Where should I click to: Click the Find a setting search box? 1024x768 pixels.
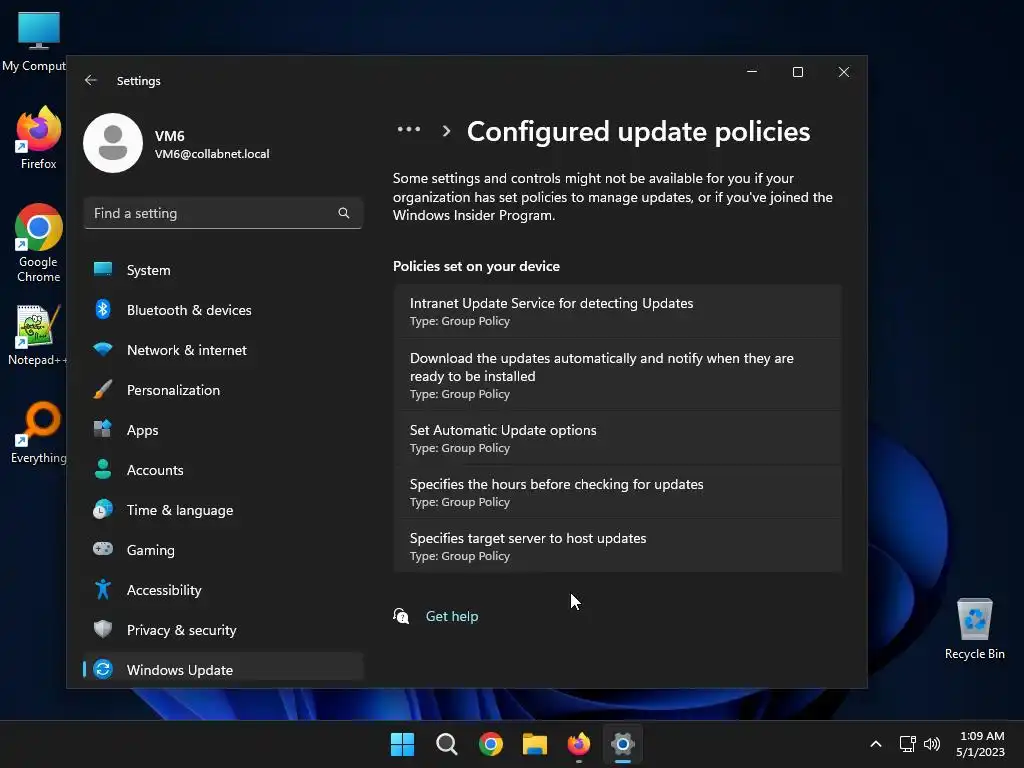[x=223, y=213]
